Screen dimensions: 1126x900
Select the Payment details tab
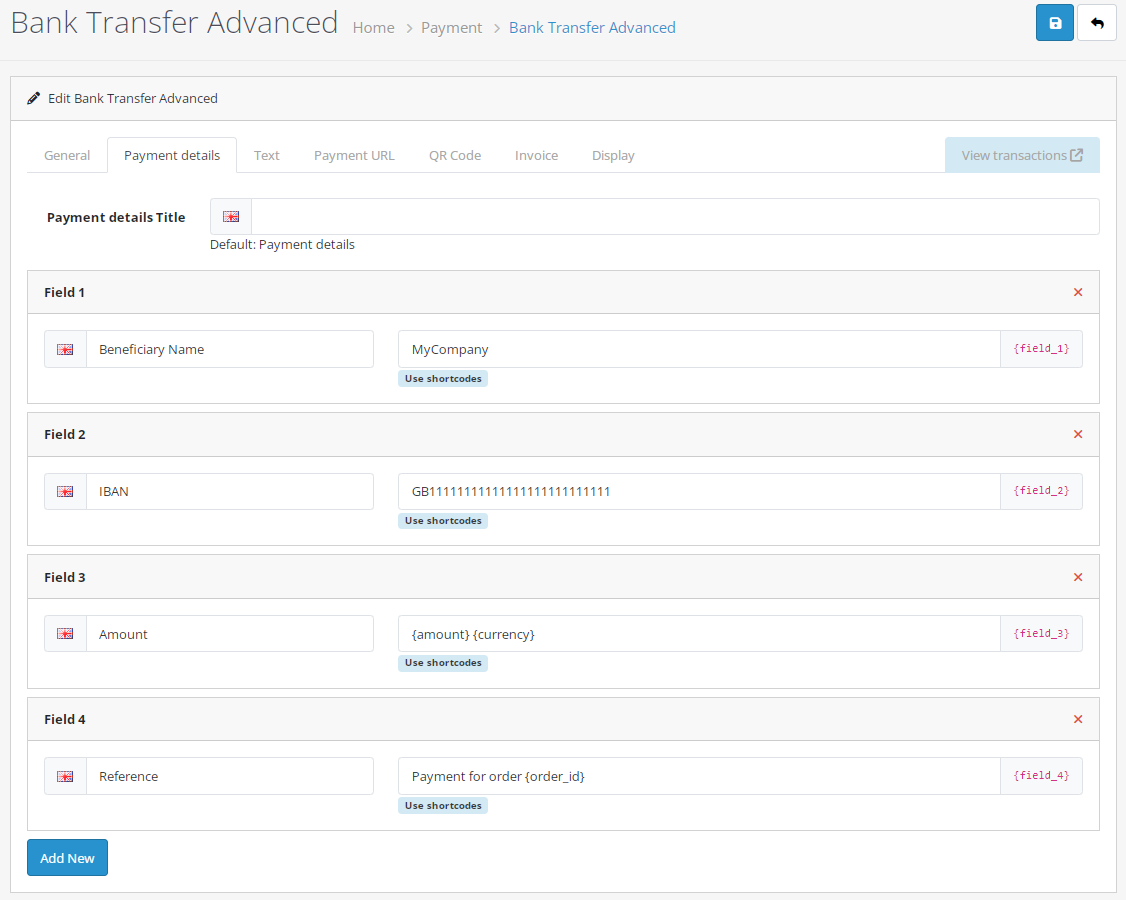point(172,155)
